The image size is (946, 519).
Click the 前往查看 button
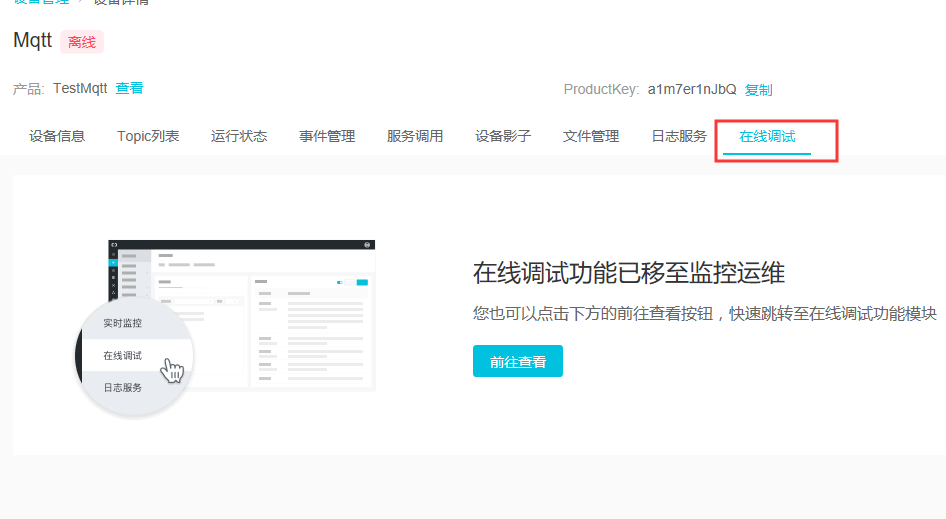(518, 361)
